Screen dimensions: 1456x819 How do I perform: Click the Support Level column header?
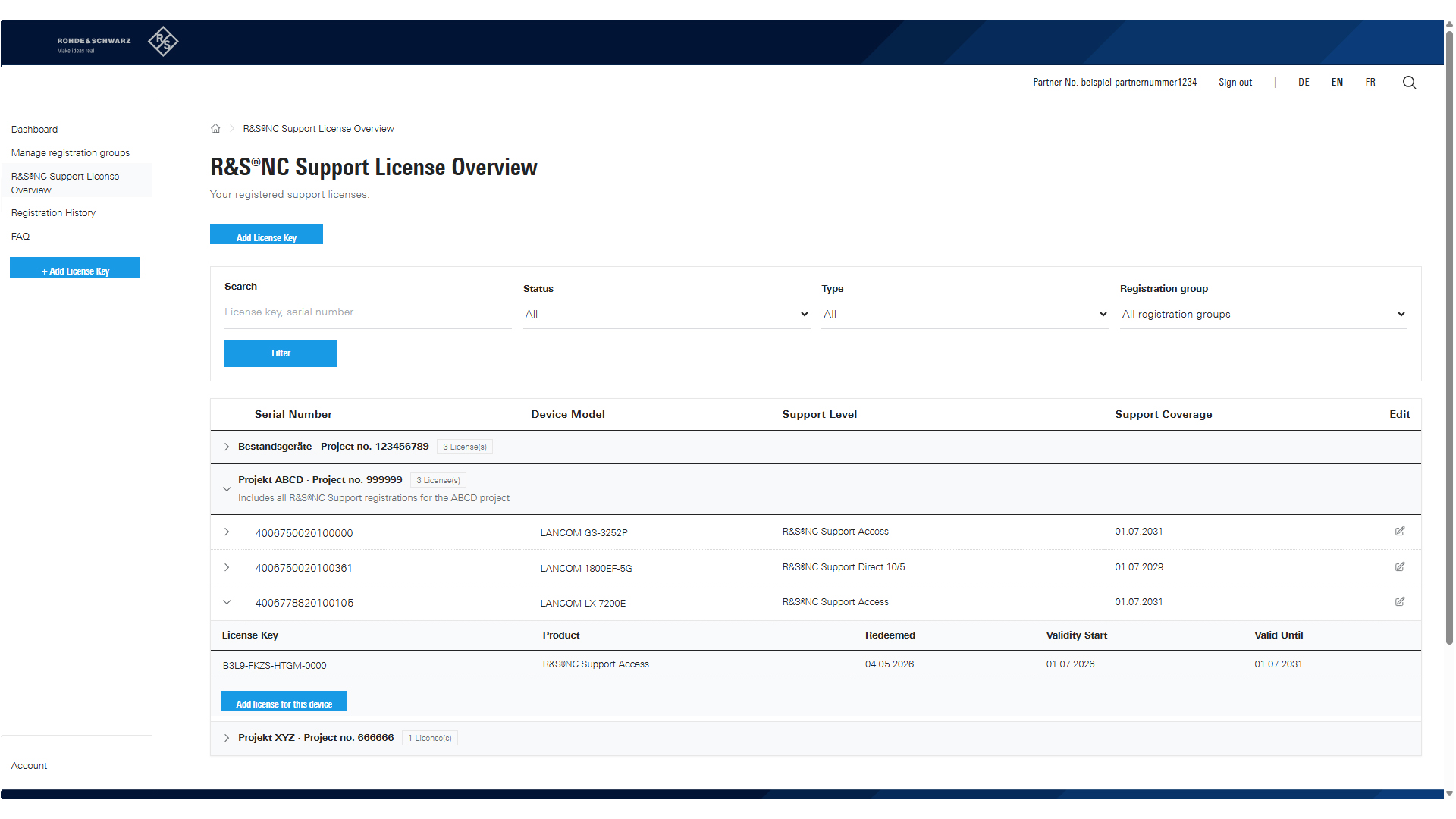(x=820, y=415)
